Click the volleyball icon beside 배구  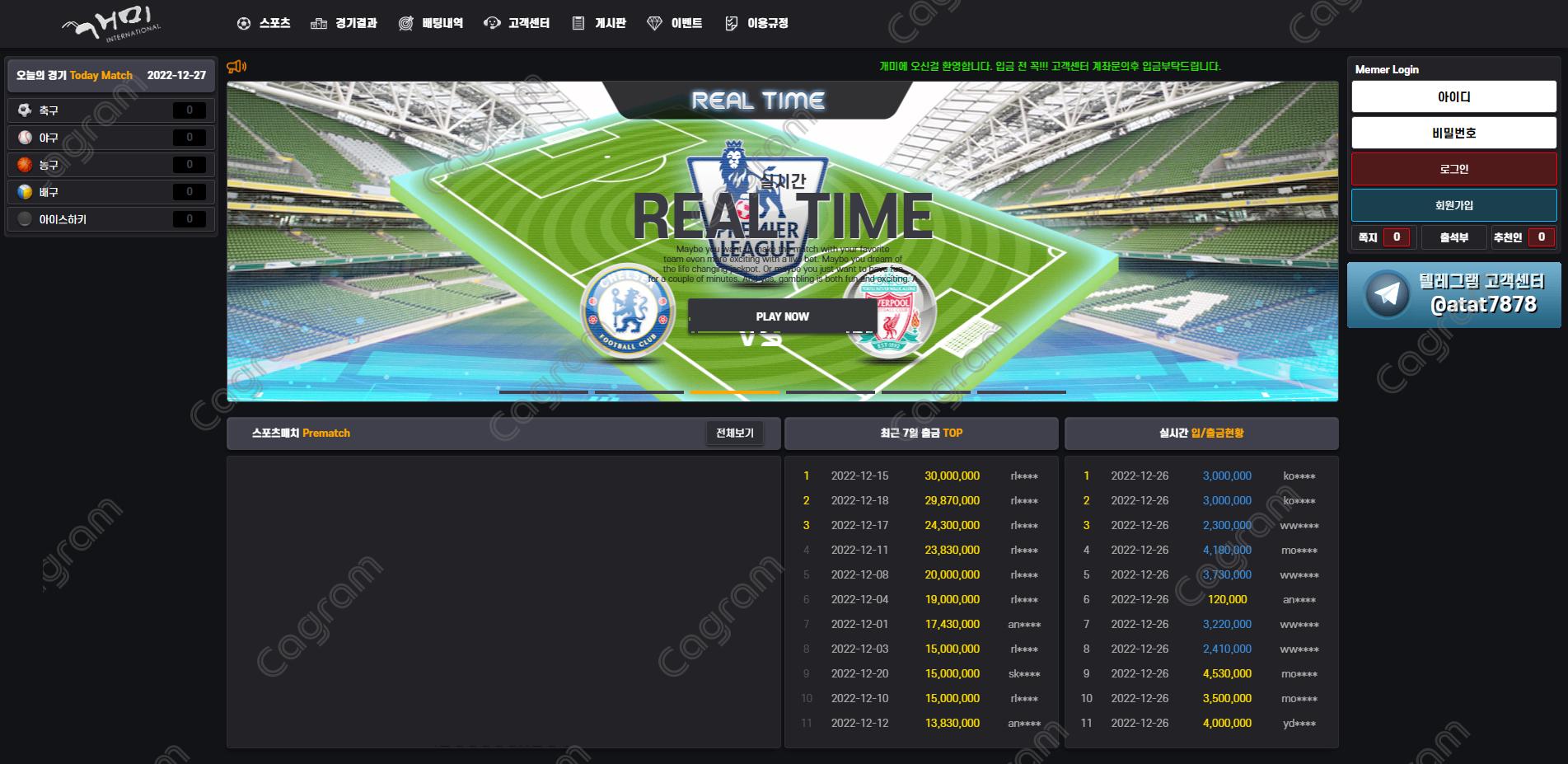(x=25, y=192)
